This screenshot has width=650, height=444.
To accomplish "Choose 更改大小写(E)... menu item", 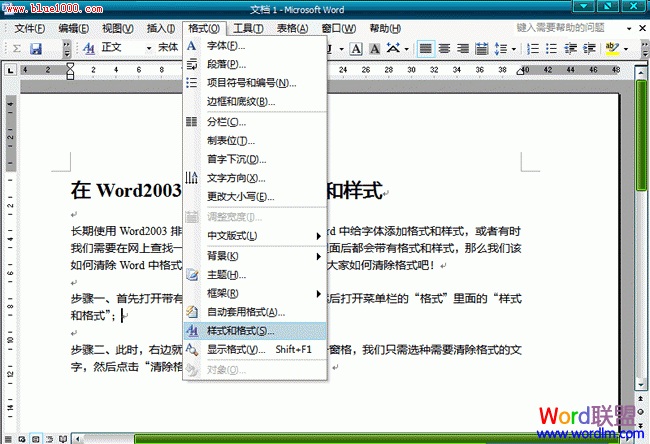I will (x=255, y=197).
